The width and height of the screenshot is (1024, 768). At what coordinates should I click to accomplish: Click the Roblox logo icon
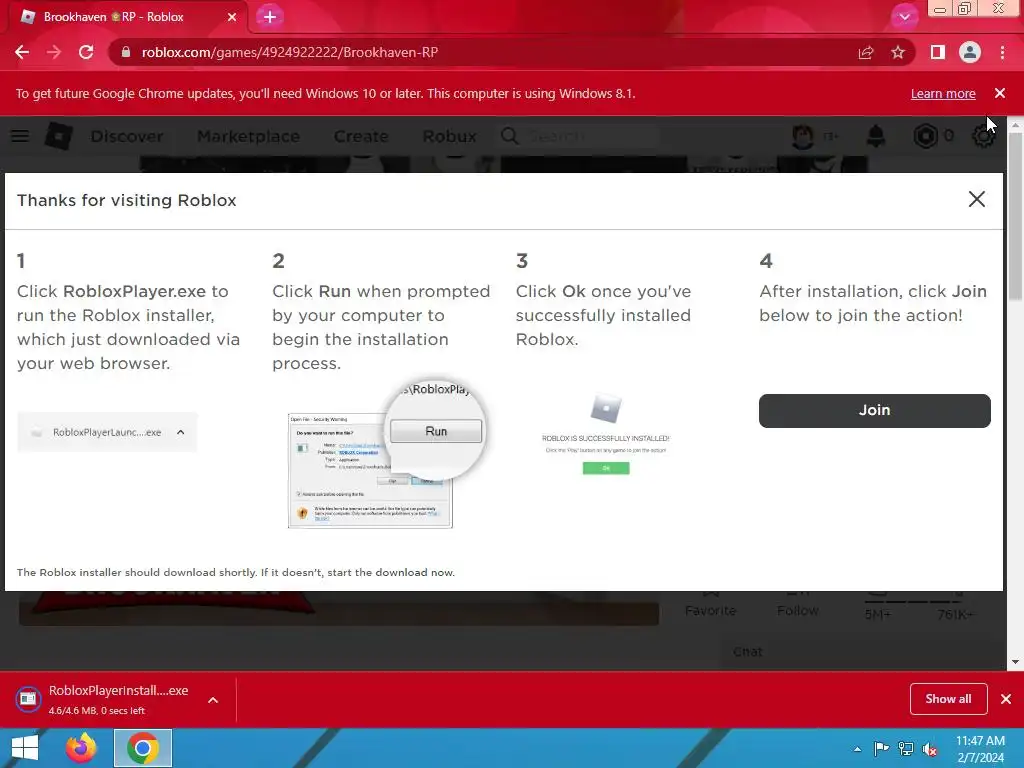(x=59, y=136)
